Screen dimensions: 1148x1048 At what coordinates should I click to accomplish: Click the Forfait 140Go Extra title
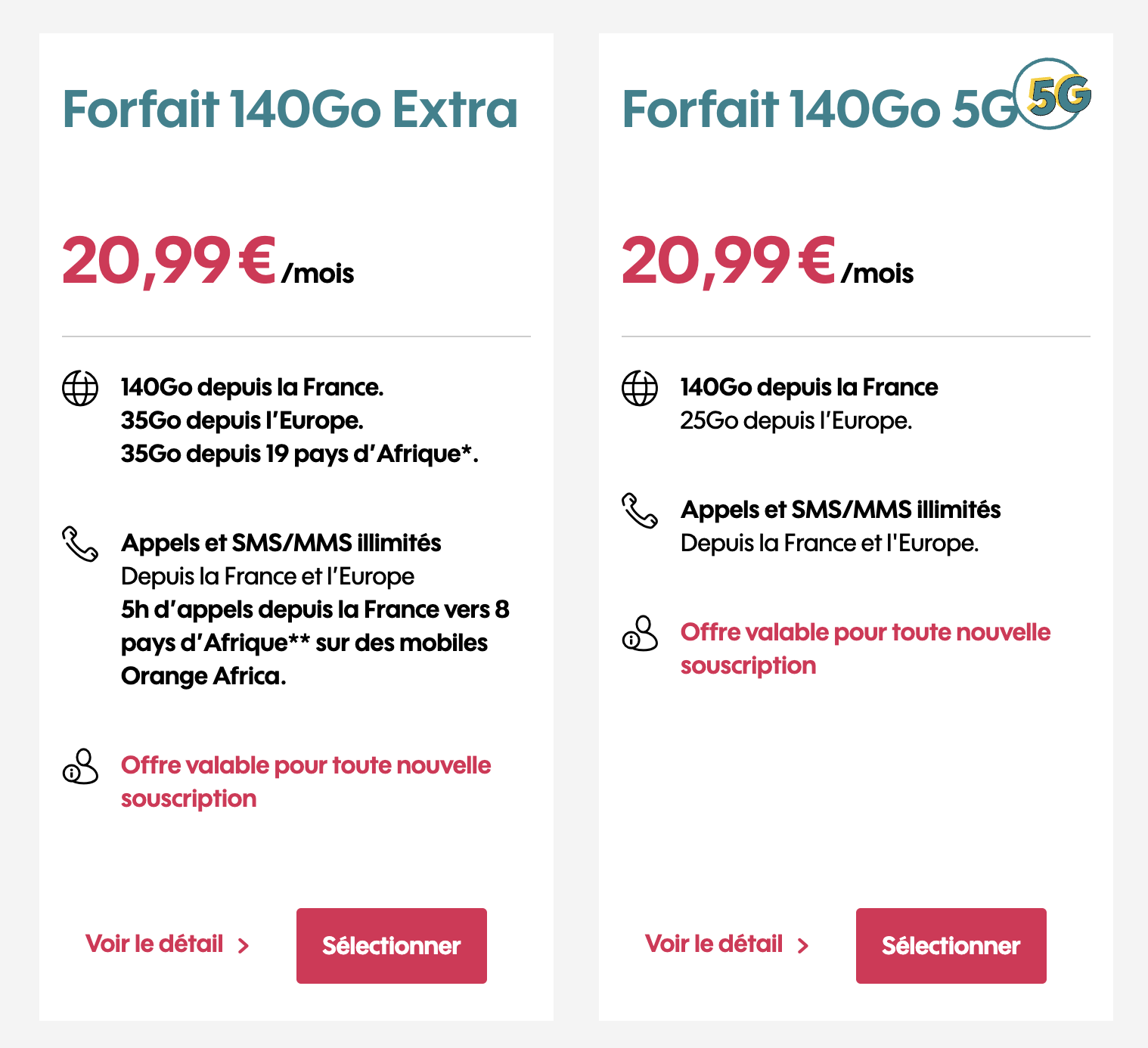pyautogui.click(x=290, y=110)
